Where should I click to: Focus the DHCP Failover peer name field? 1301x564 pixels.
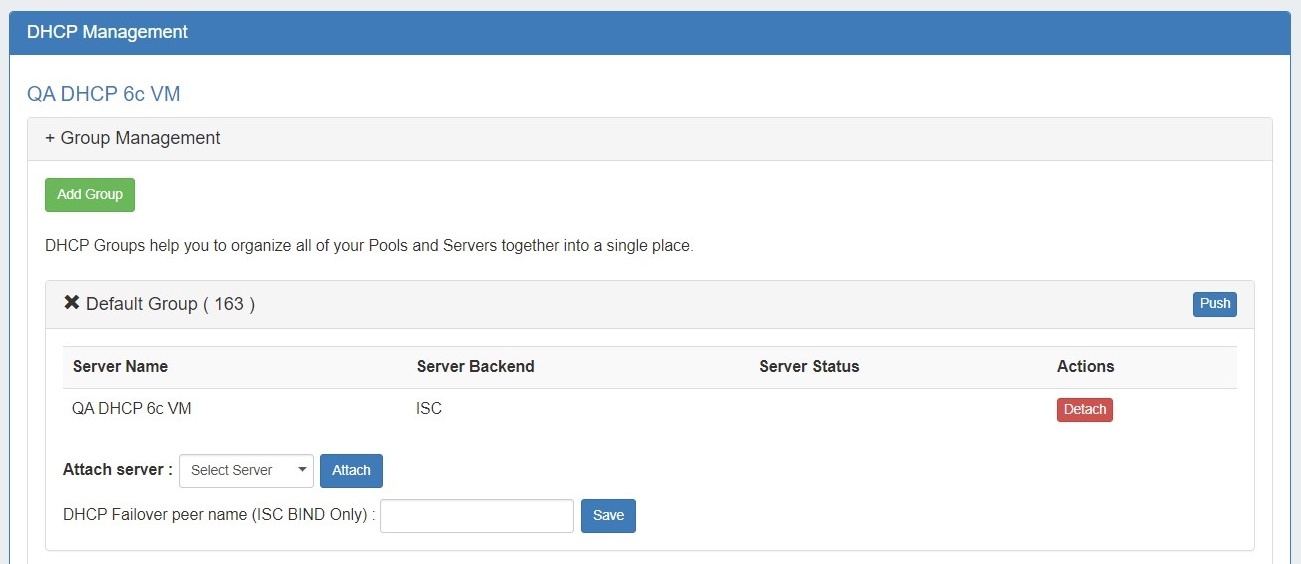click(476, 516)
